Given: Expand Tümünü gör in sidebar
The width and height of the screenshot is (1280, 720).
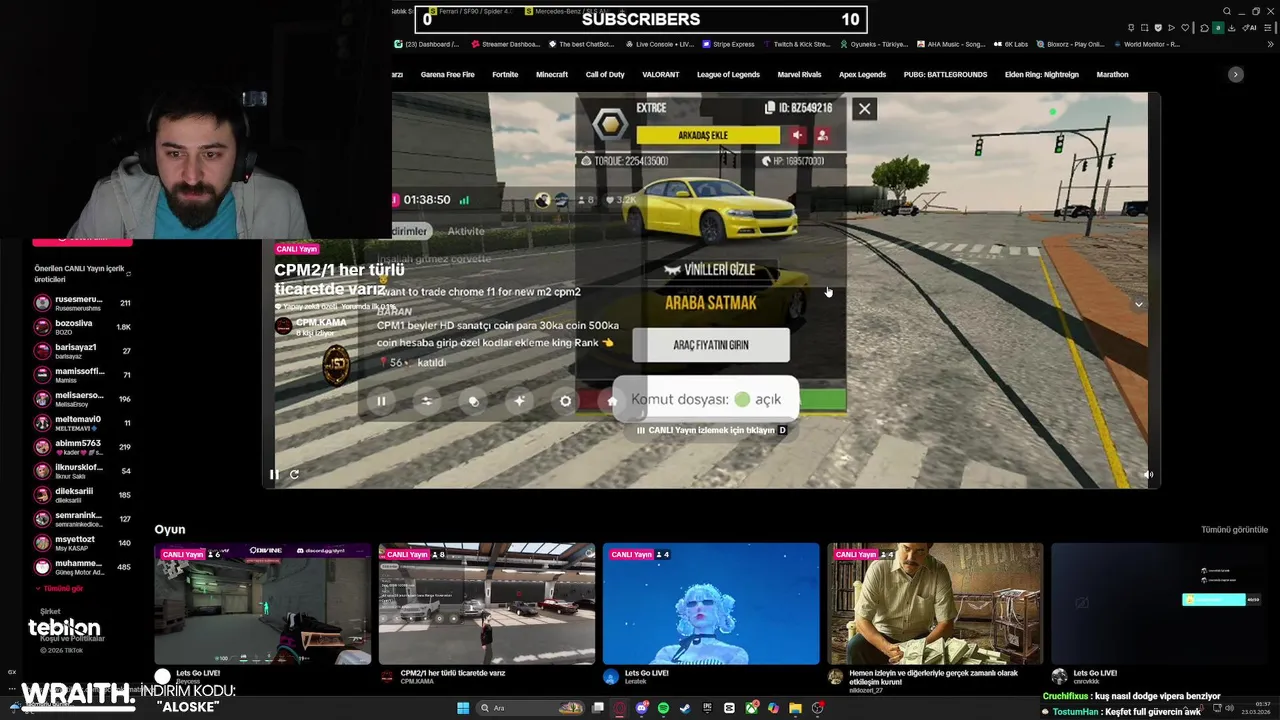Looking at the screenshot, I should pos(59,589).
